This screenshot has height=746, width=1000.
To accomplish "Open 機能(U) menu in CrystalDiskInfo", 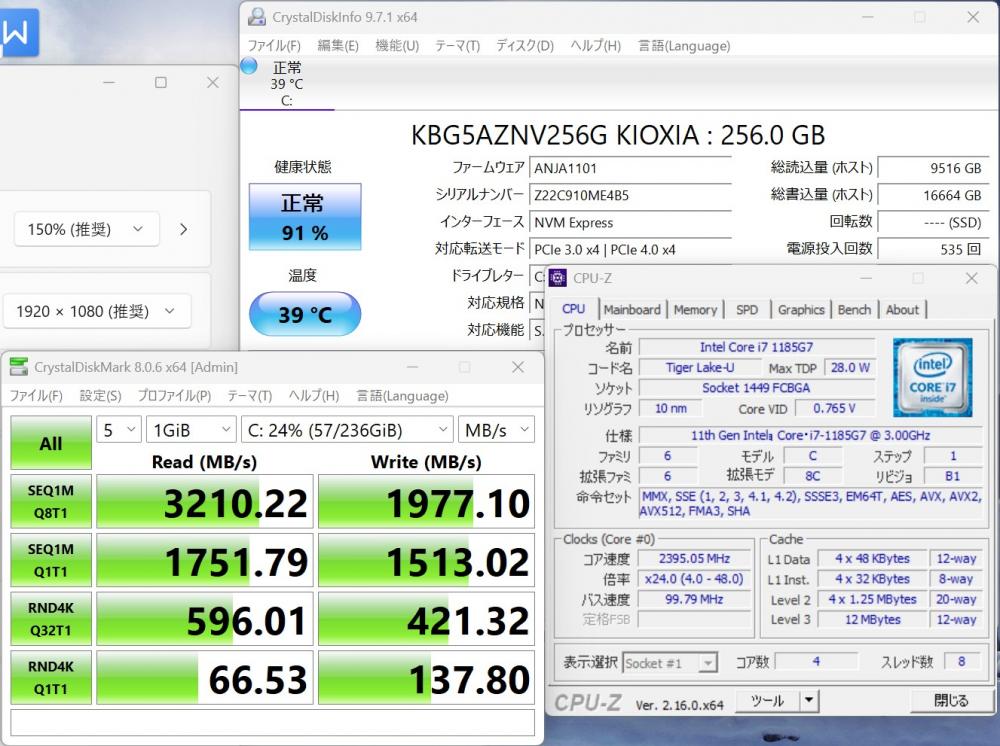I will (397, 46).
